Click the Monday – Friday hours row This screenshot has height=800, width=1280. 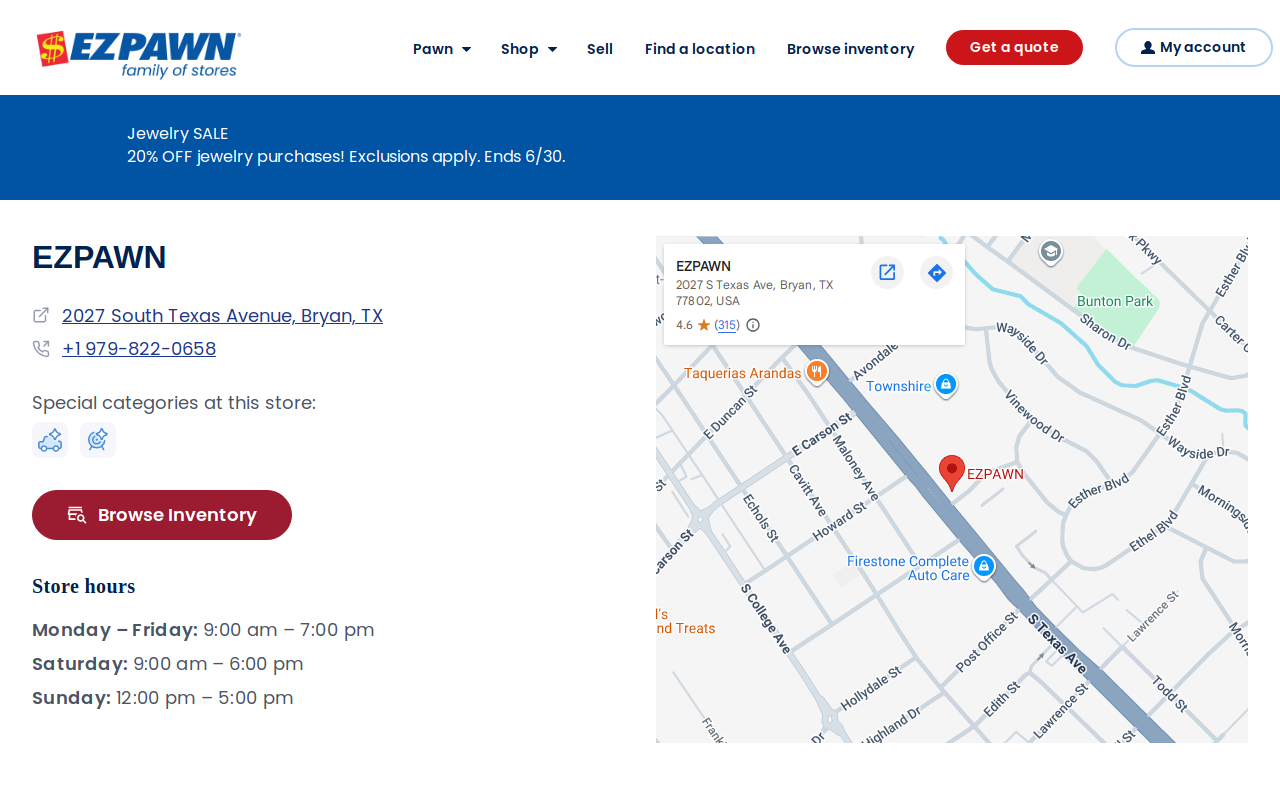tap(203, 630)
